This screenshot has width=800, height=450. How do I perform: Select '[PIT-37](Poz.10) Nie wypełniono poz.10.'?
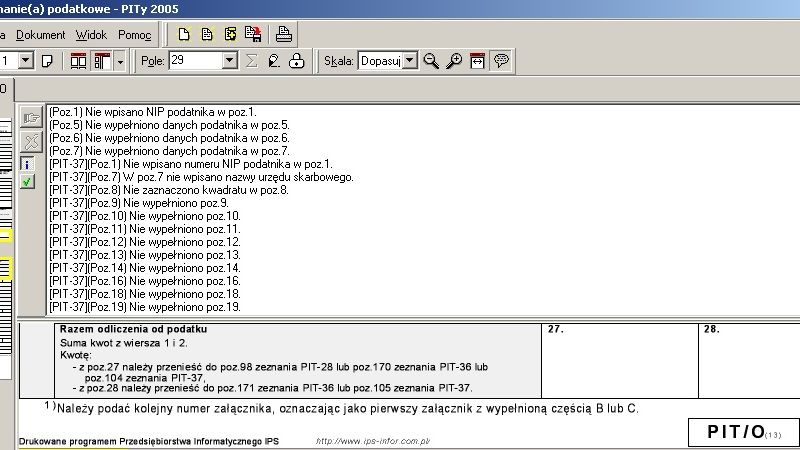tap(145, 216)
